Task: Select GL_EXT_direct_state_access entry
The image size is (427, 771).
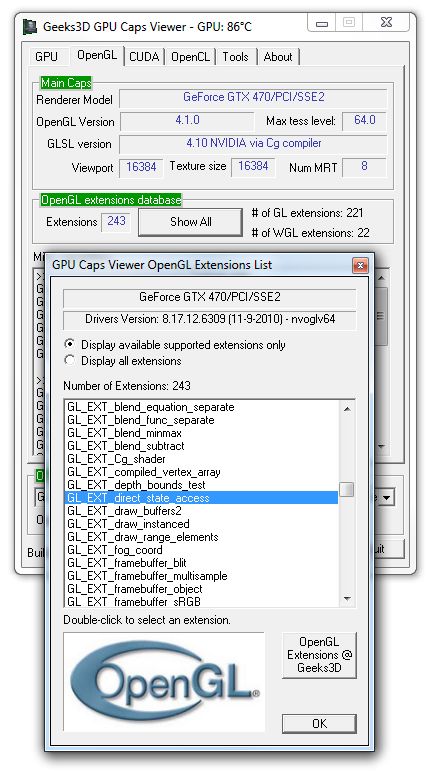Action: point(202,498)
